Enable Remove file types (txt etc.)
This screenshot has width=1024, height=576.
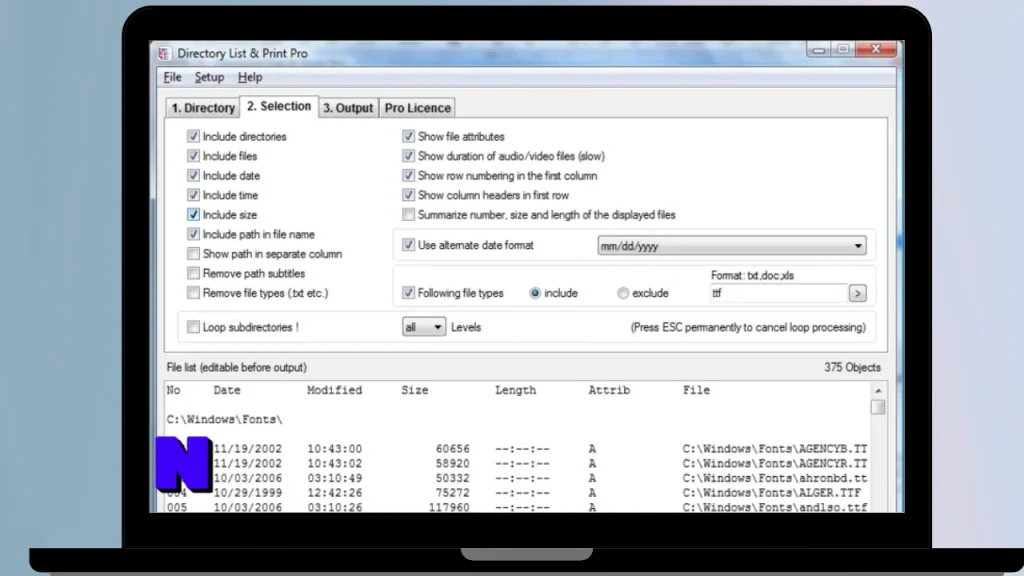(193, 293)
